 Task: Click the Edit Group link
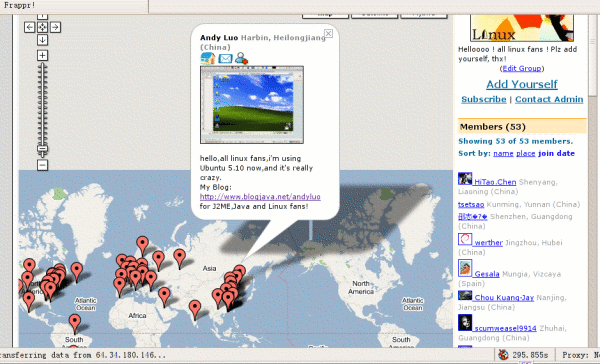point(522,69)
